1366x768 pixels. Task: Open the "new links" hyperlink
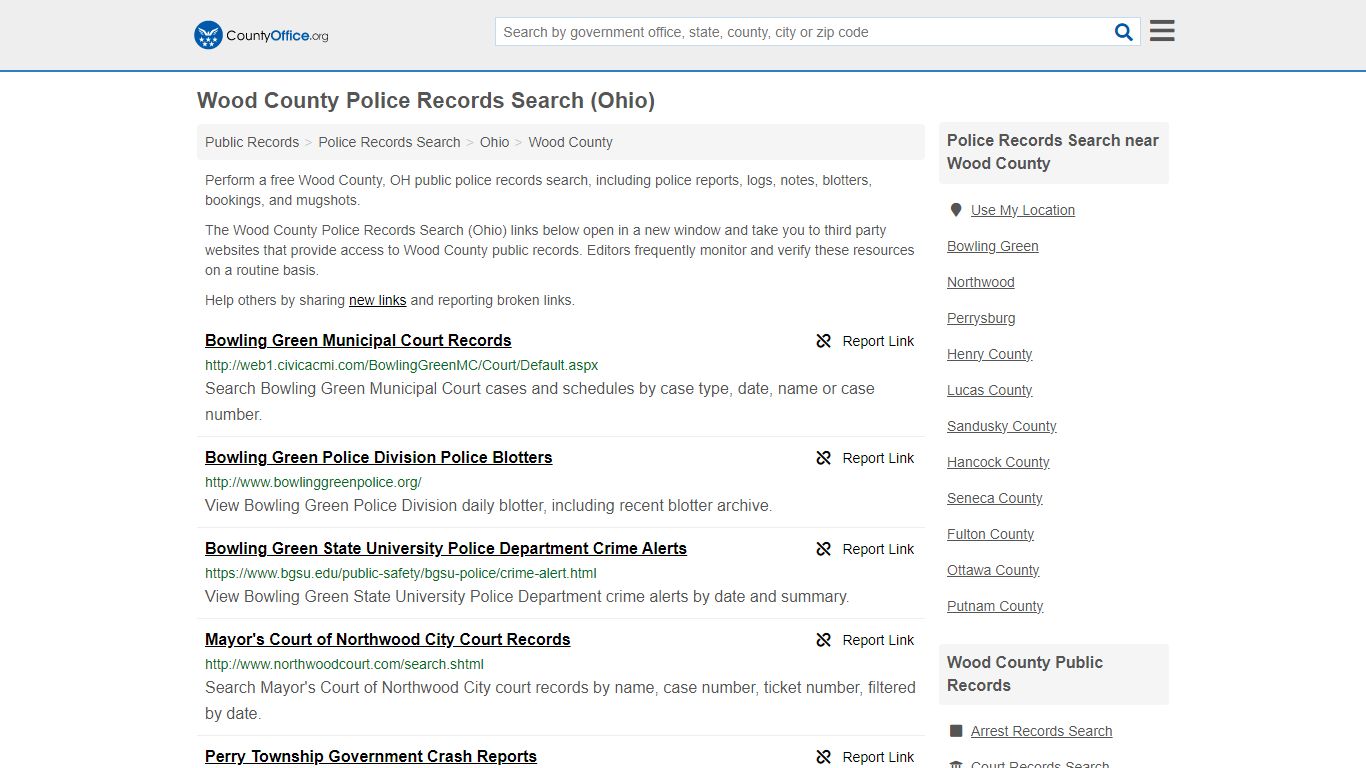(377, 300)
